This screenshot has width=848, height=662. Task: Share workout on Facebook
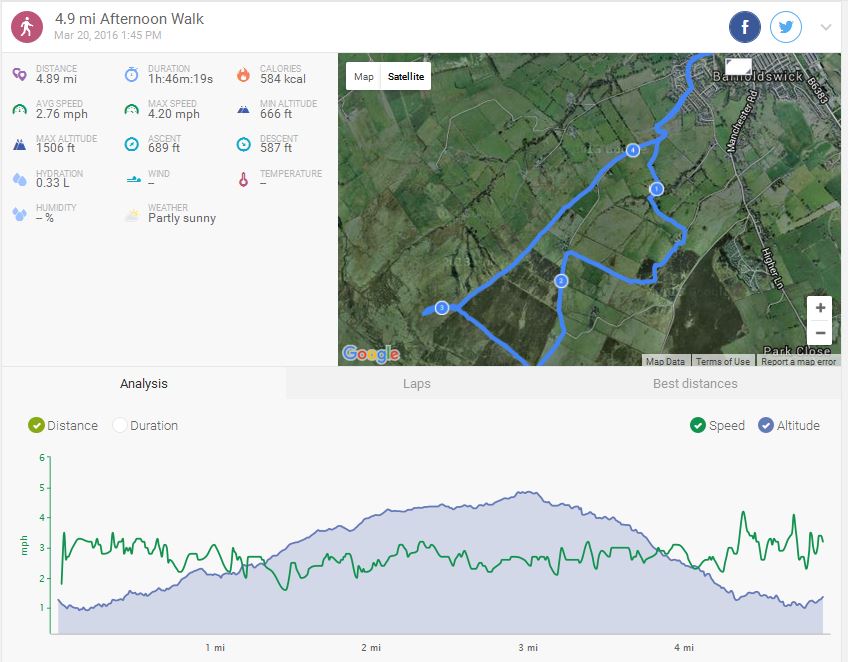coord(745,27)
